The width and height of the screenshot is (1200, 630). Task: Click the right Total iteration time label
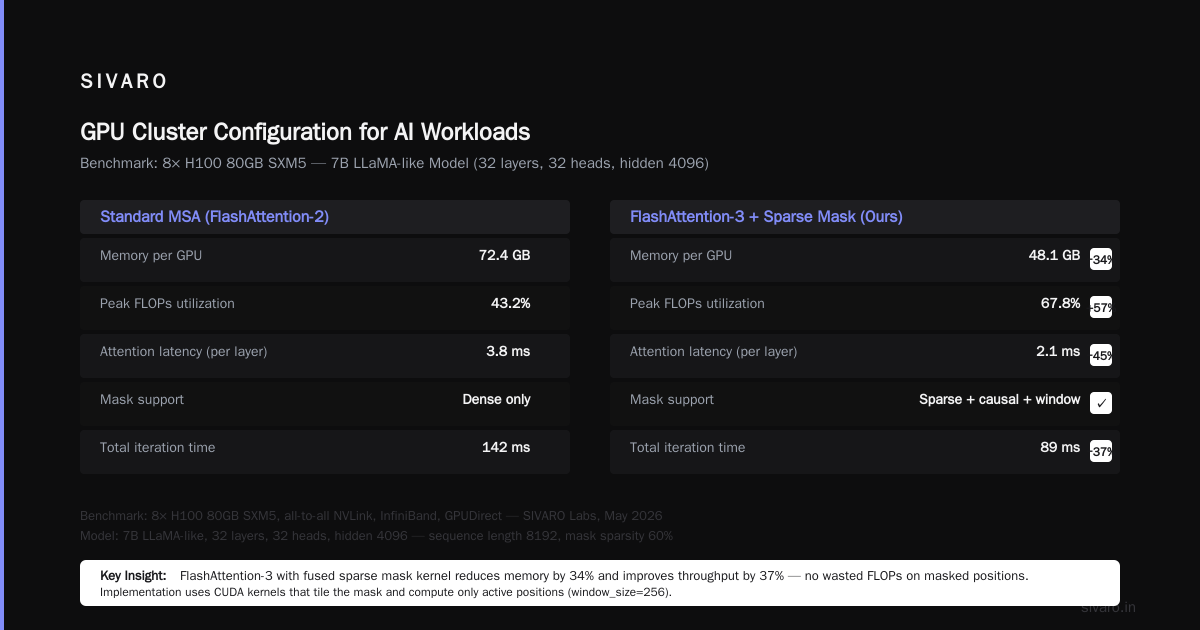click(687, 448)
